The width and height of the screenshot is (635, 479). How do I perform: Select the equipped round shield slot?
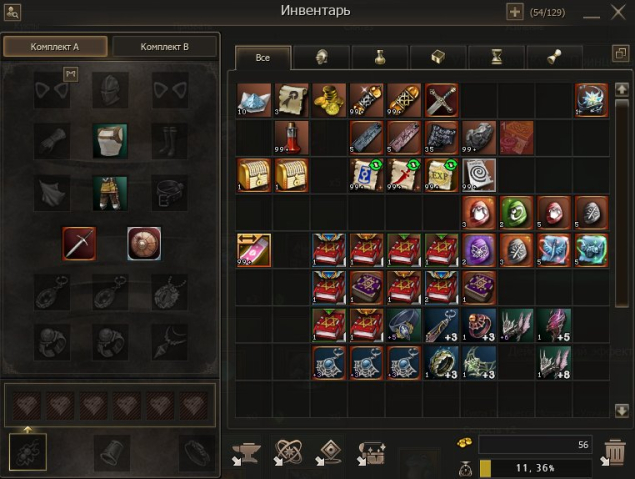coord(144,243)
